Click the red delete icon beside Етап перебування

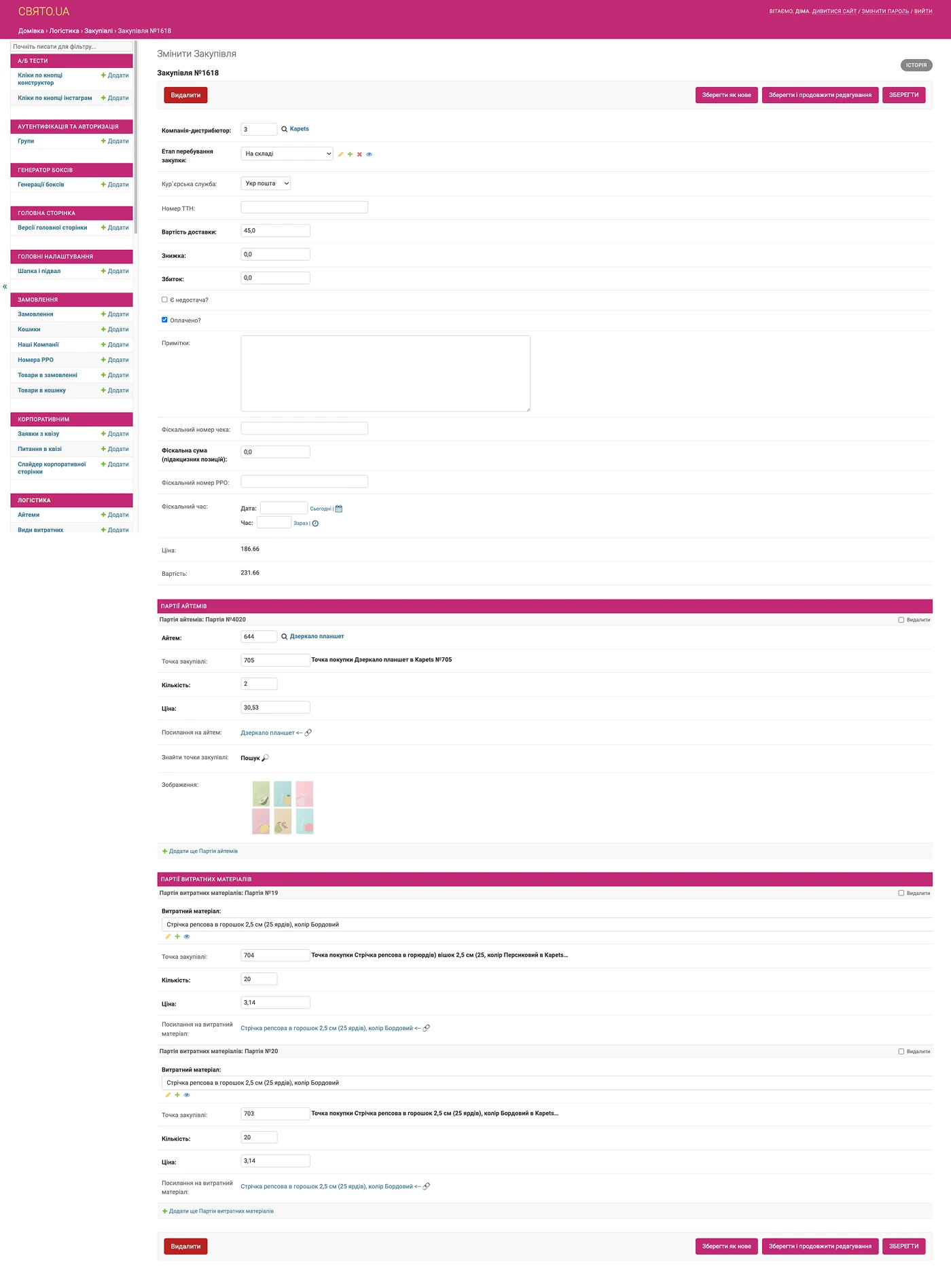click(x=359, y=155)
